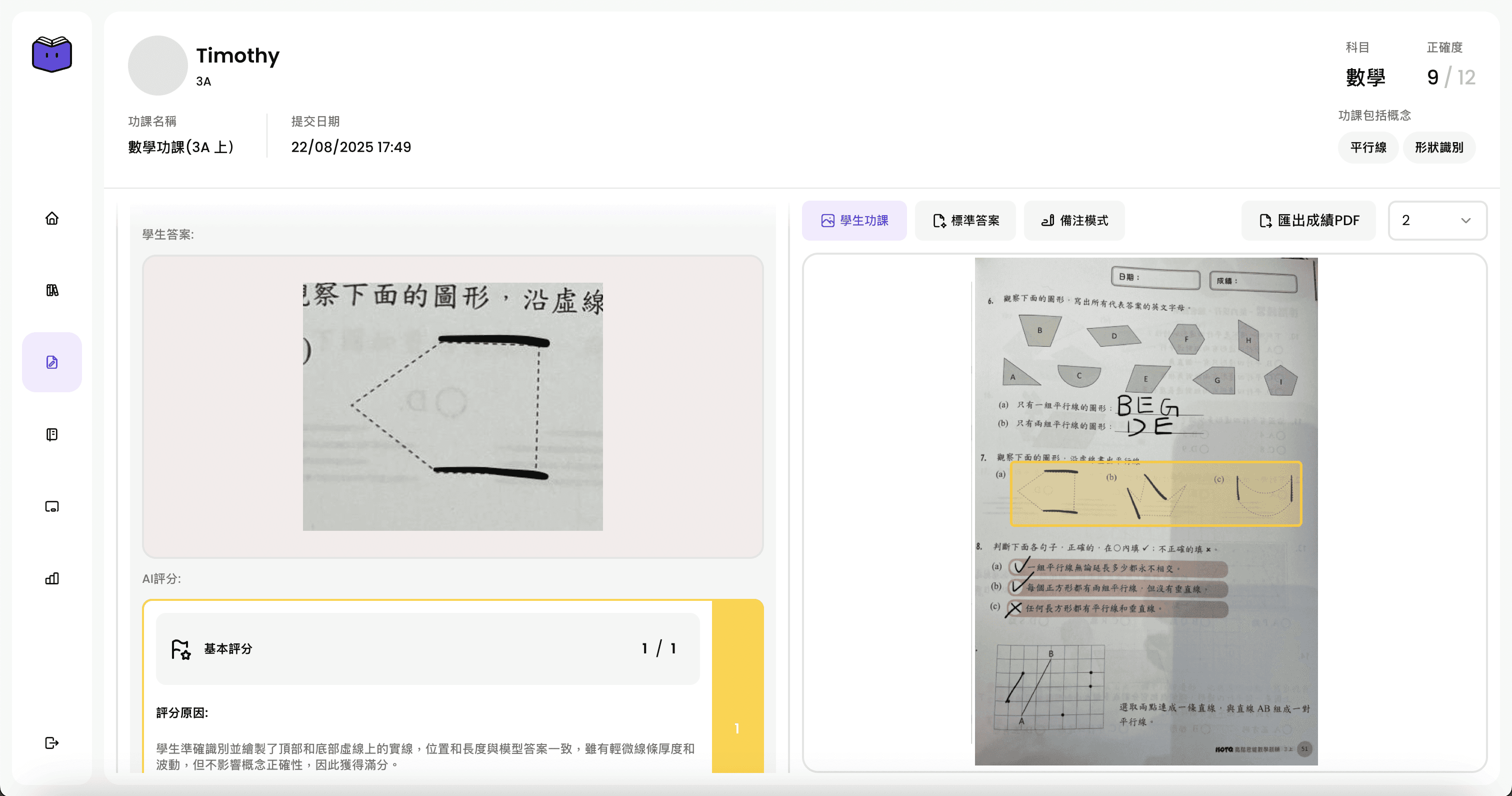Open the bar chart statistics sidebar icon
Screen dimensions: 1512x796
click(x=51, y=579)
